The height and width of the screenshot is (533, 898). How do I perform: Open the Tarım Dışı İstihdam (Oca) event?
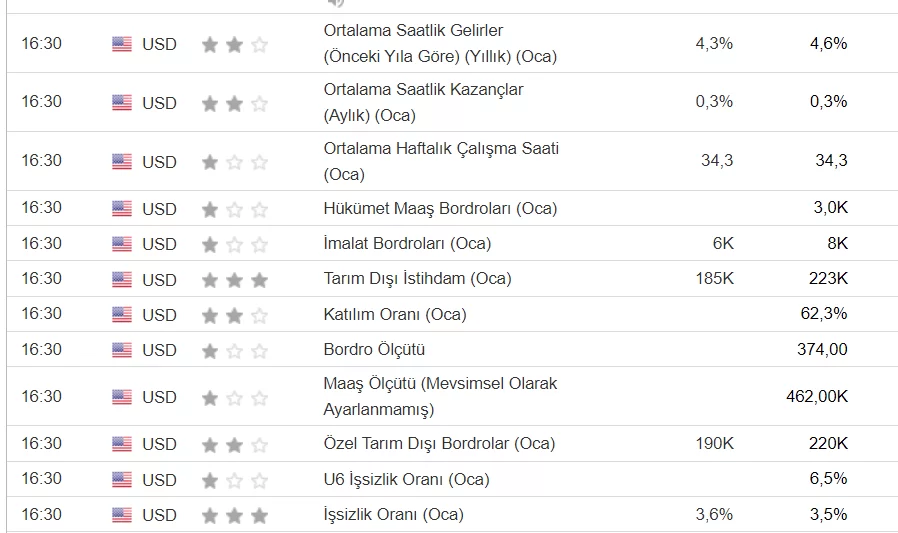[396, 279]
